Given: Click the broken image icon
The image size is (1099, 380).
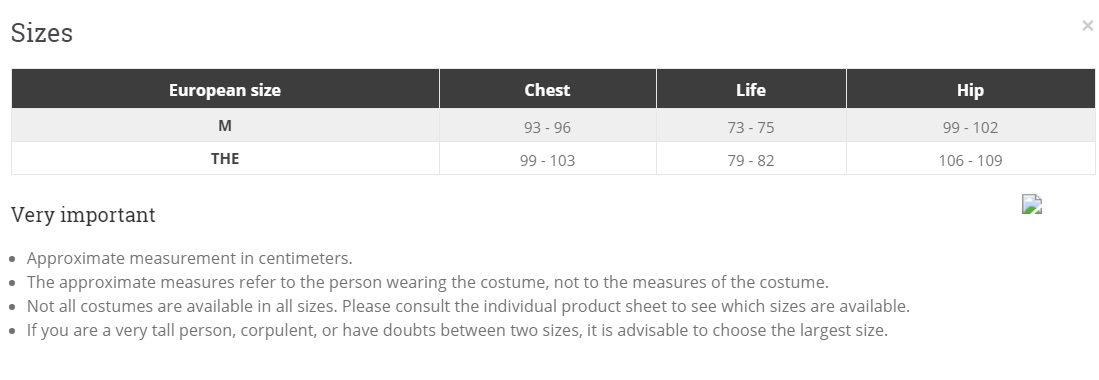Looking at the screenshot, I should [x=1032, y=204].
